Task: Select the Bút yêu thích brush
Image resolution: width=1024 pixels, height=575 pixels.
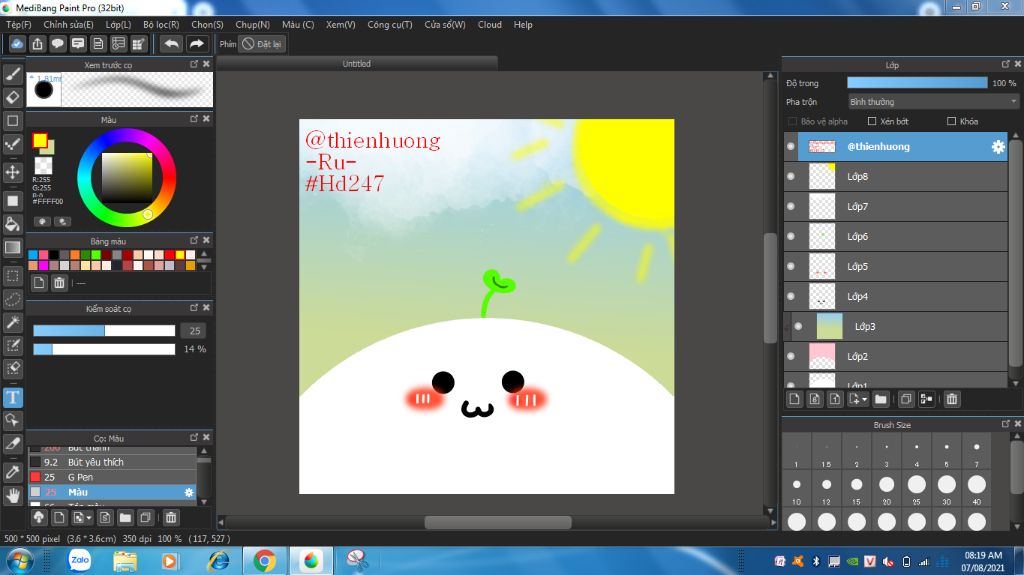Action: [x=112, y=463]
